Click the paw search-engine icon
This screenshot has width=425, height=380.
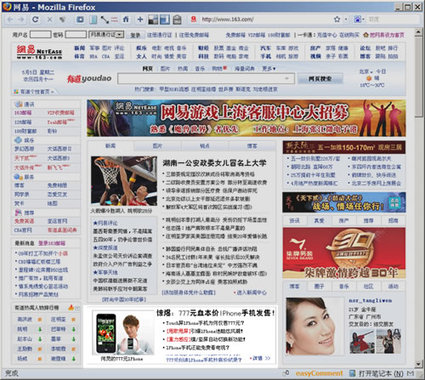pyautogui.click(x=357, y=20)
